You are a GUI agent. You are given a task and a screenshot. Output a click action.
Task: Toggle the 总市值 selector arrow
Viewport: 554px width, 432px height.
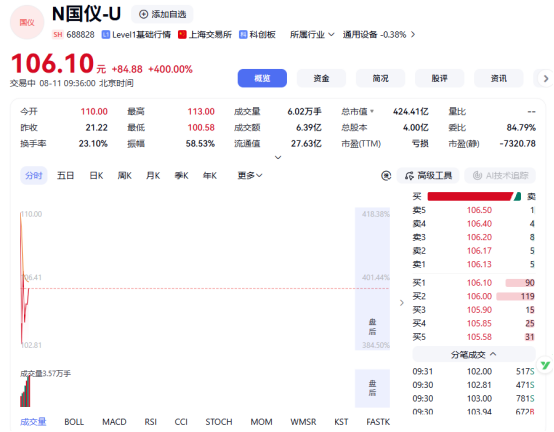coord(372,112)
